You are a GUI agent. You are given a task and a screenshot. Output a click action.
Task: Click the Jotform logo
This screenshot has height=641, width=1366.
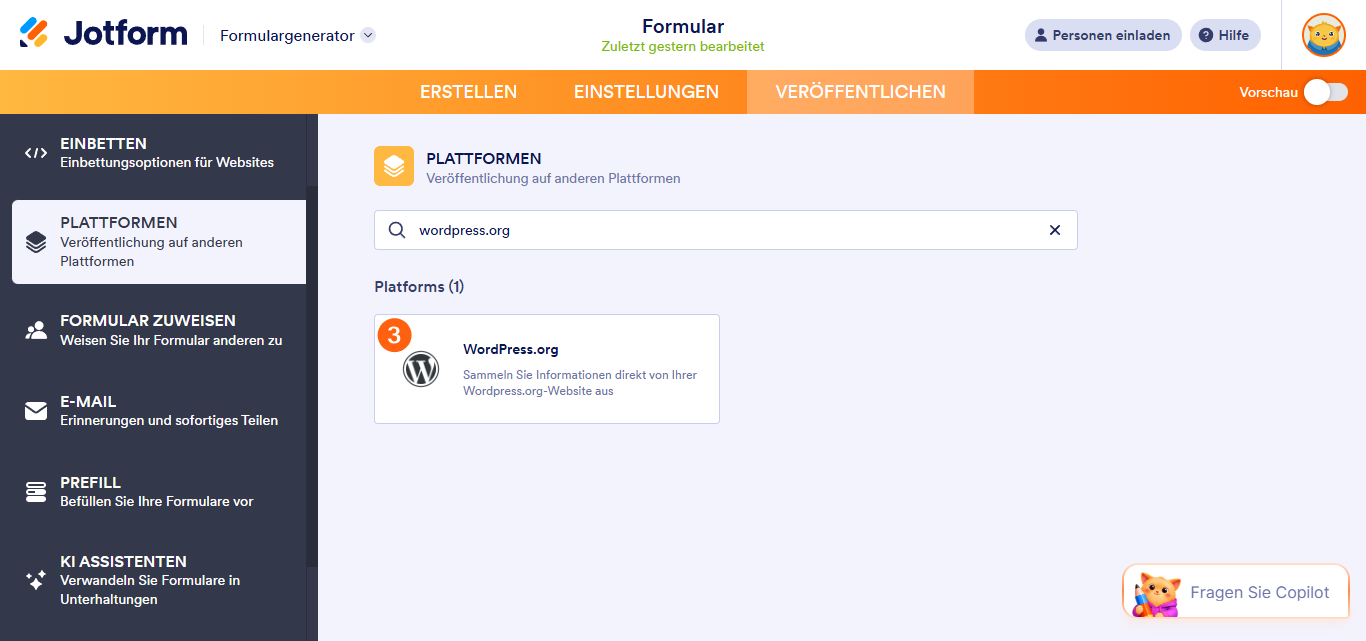[103, 32]
